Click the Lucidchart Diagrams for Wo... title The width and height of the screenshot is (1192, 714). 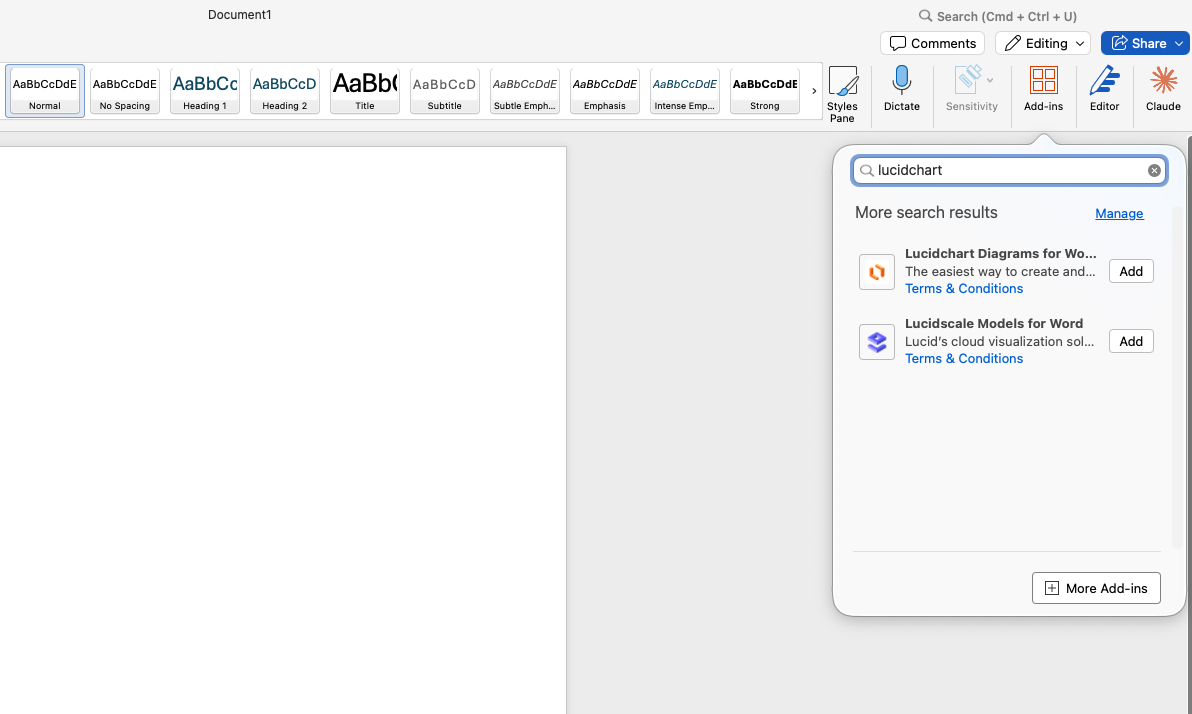(1000, 253)
